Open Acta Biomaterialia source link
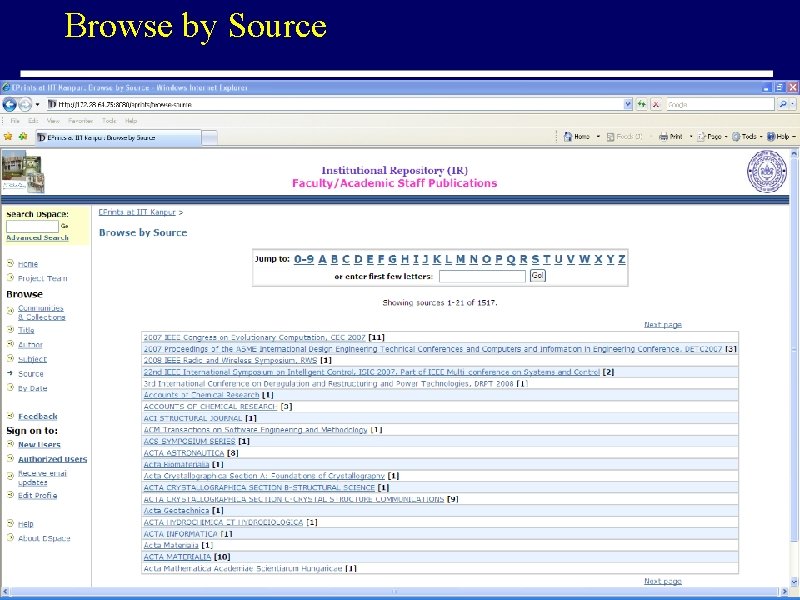The height and width of the screenshot is (600, 800). click(177, 464)
